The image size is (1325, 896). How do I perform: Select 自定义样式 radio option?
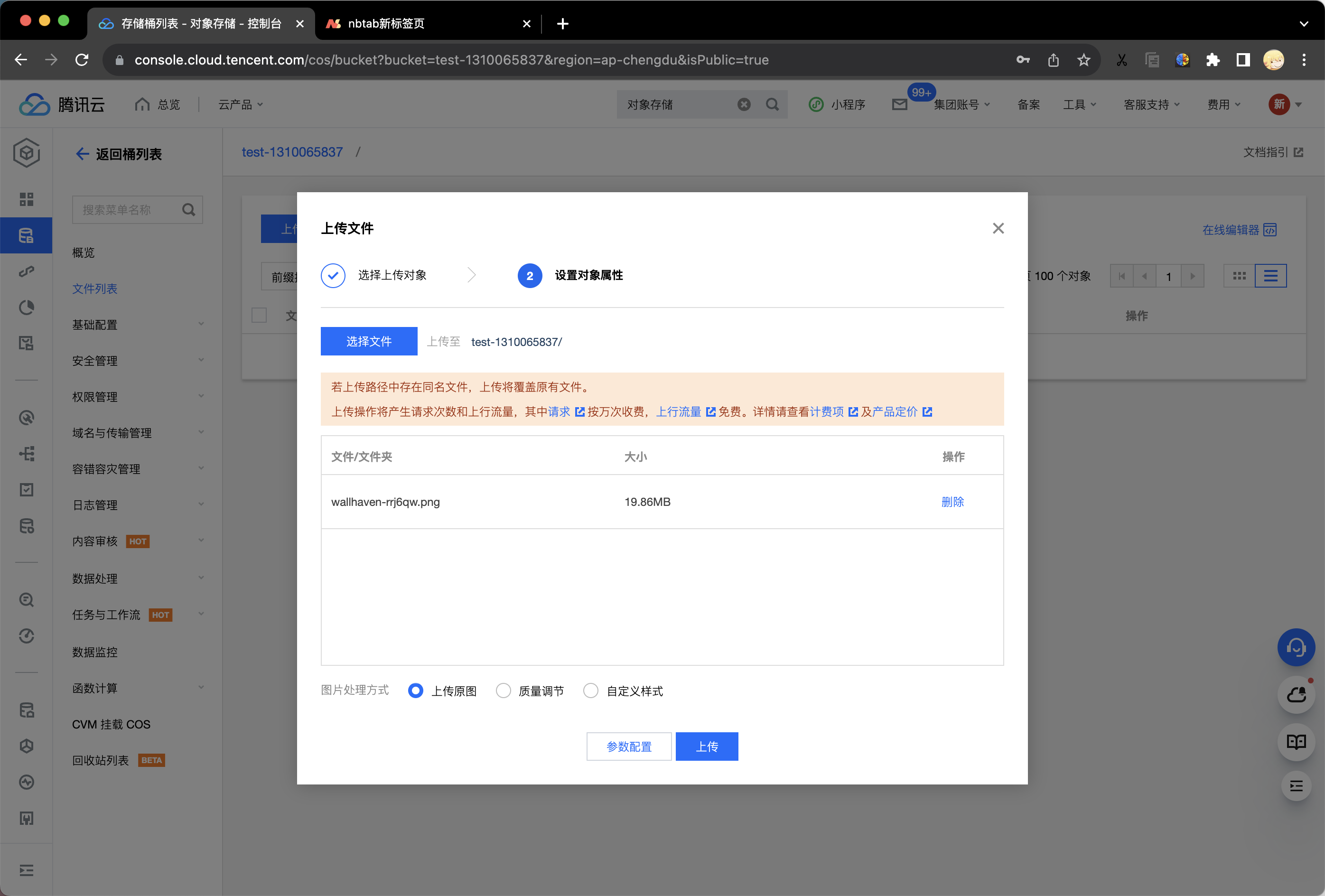click(x=591, y=691)
